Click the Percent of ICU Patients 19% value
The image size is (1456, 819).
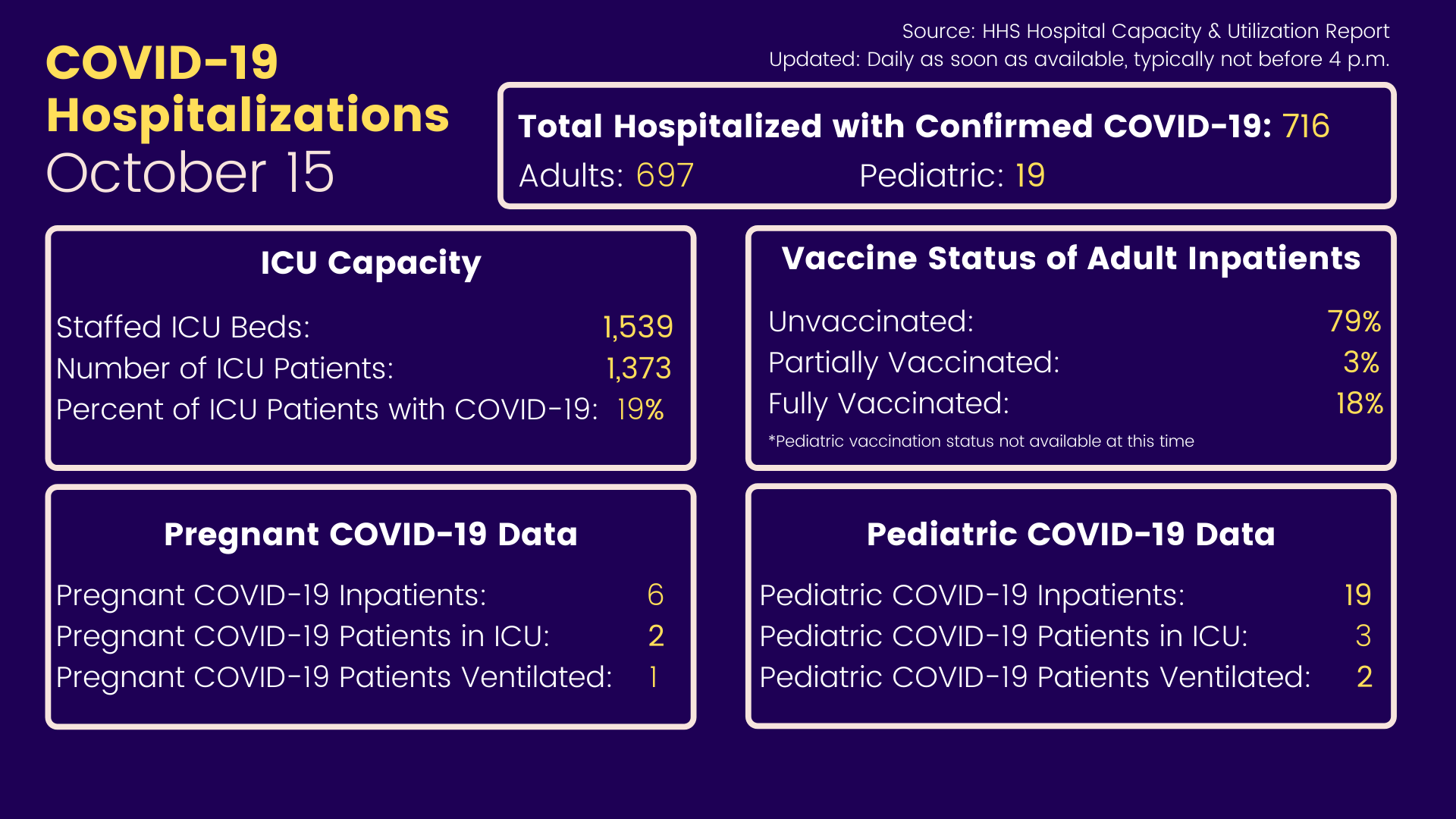(x=640, y=409)
